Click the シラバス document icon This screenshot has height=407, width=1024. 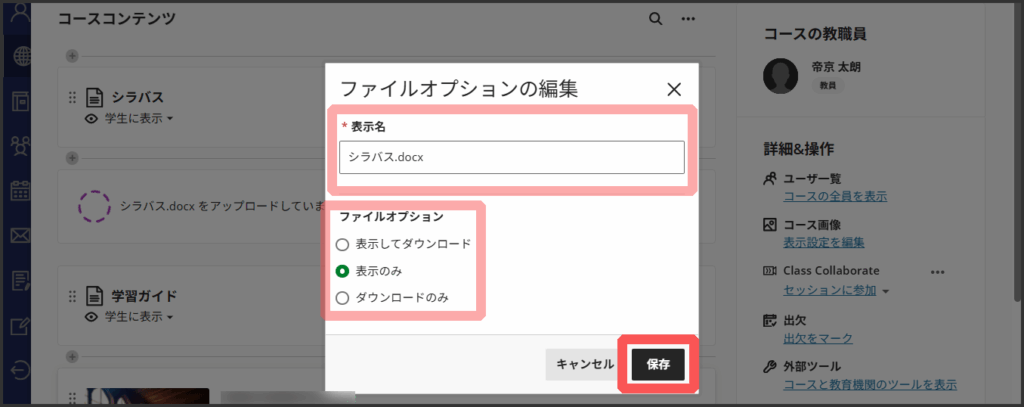tap(95, 97)
